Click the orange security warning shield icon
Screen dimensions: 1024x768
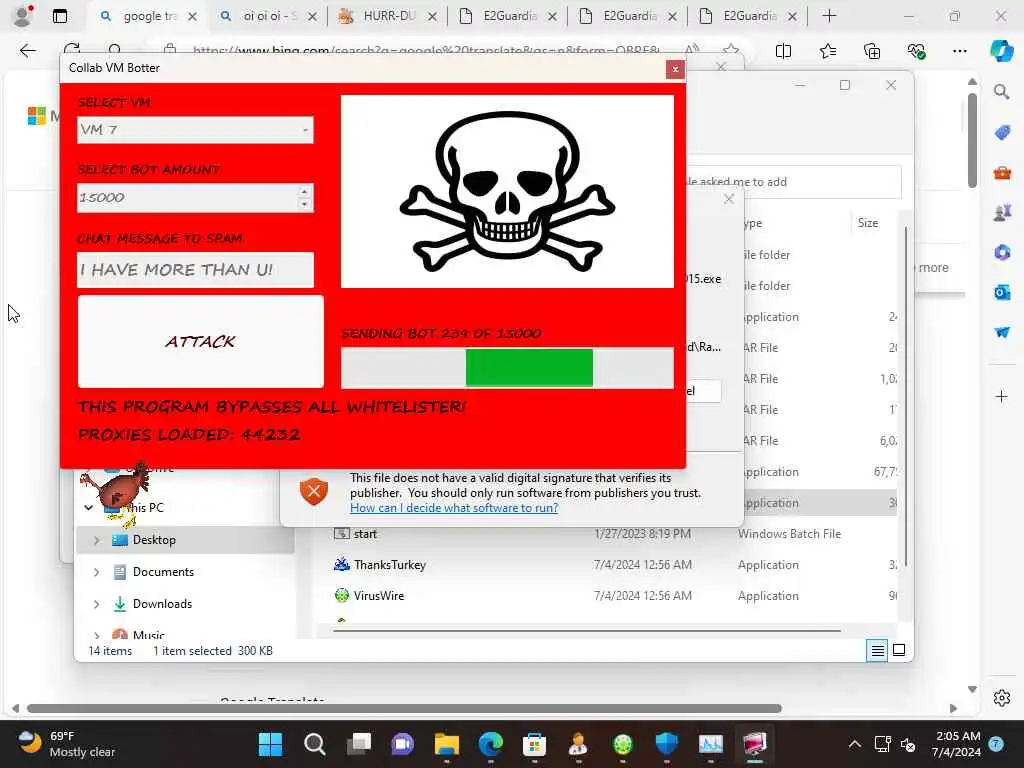313,492
